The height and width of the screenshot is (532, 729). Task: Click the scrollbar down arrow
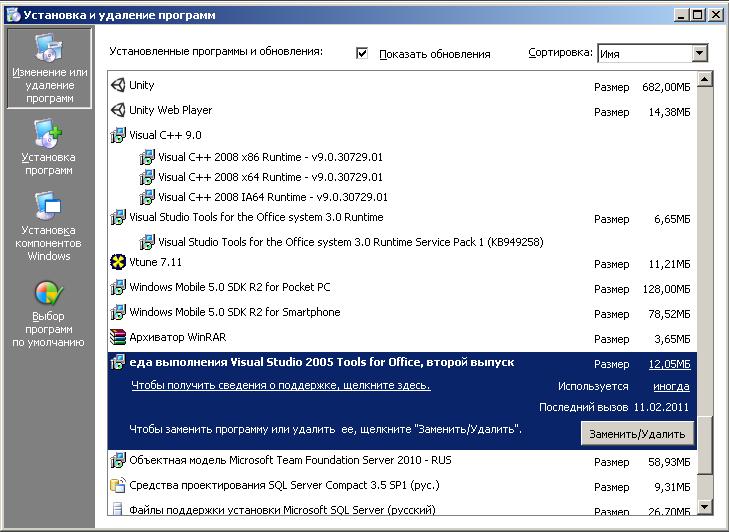pyautogui.click(x=705, y=506)
